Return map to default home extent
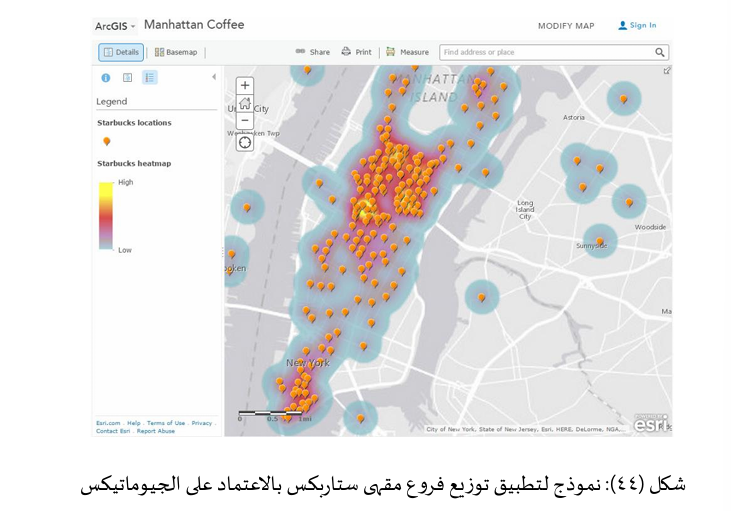 pyautogui.click(x=245, y=103)
